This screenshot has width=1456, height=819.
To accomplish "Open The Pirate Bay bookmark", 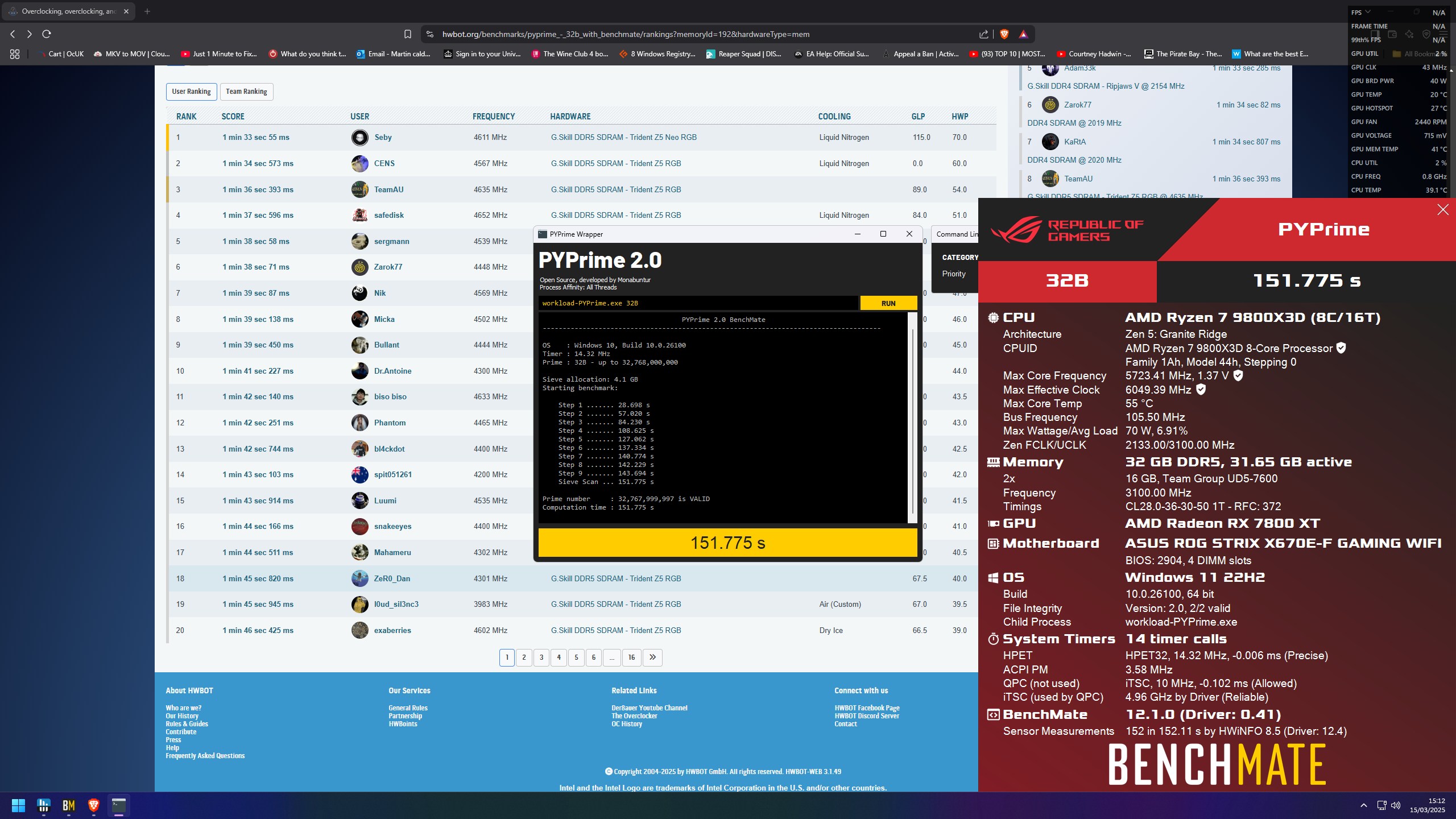I will tap(1182, 54).
